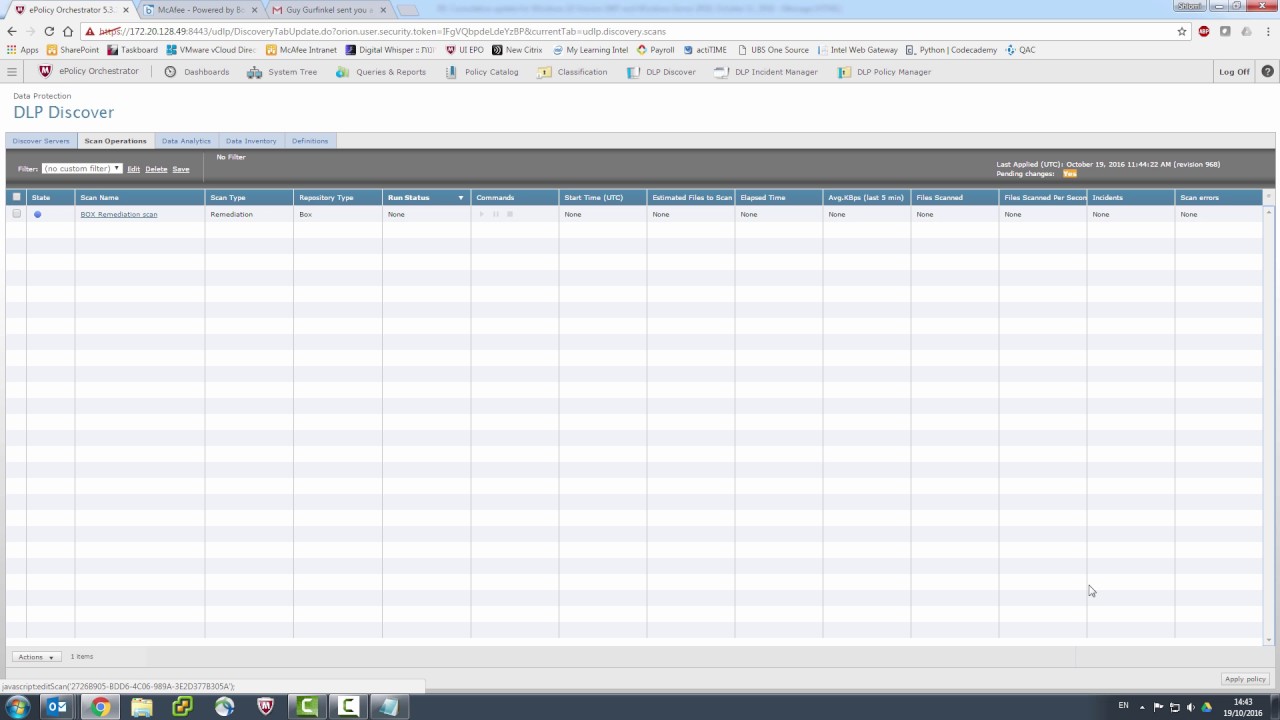Click the Apply policy button

click(1245, 679)
